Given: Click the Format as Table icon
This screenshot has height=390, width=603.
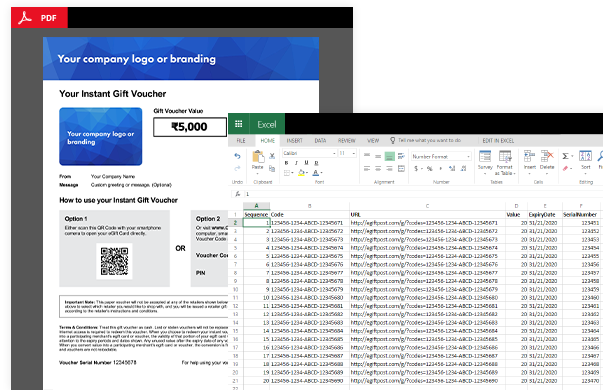Looking at the screenshot, I should 505,156.
